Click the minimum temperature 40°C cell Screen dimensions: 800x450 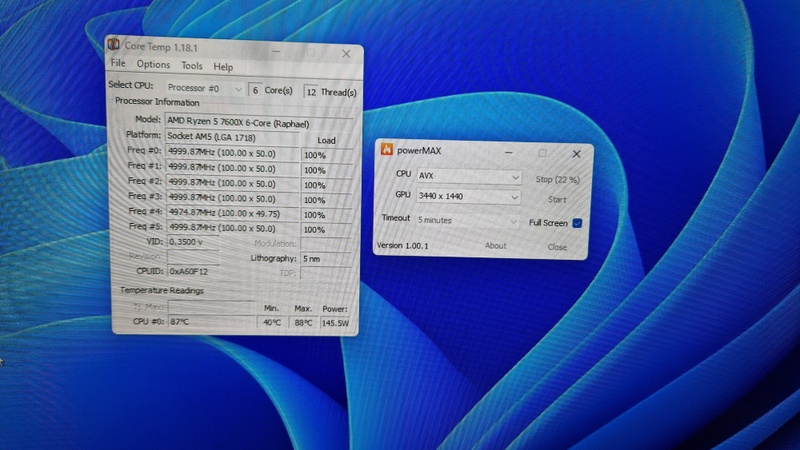(x=272, y=322)
